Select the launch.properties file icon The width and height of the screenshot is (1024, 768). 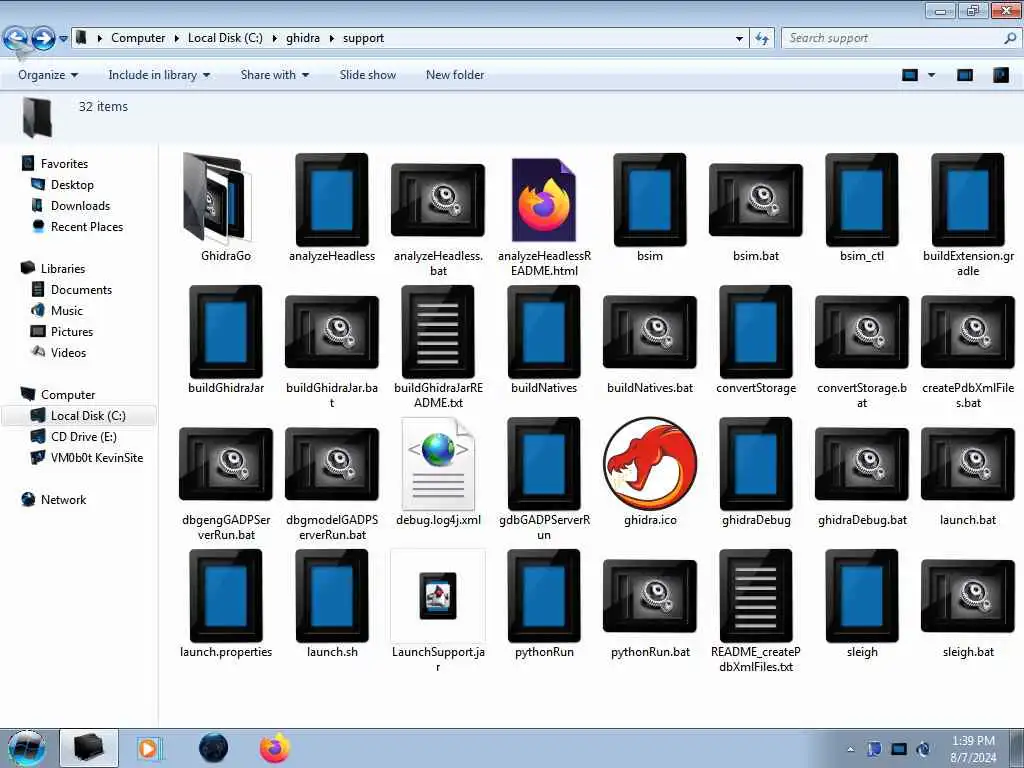[x=226, y=596]
